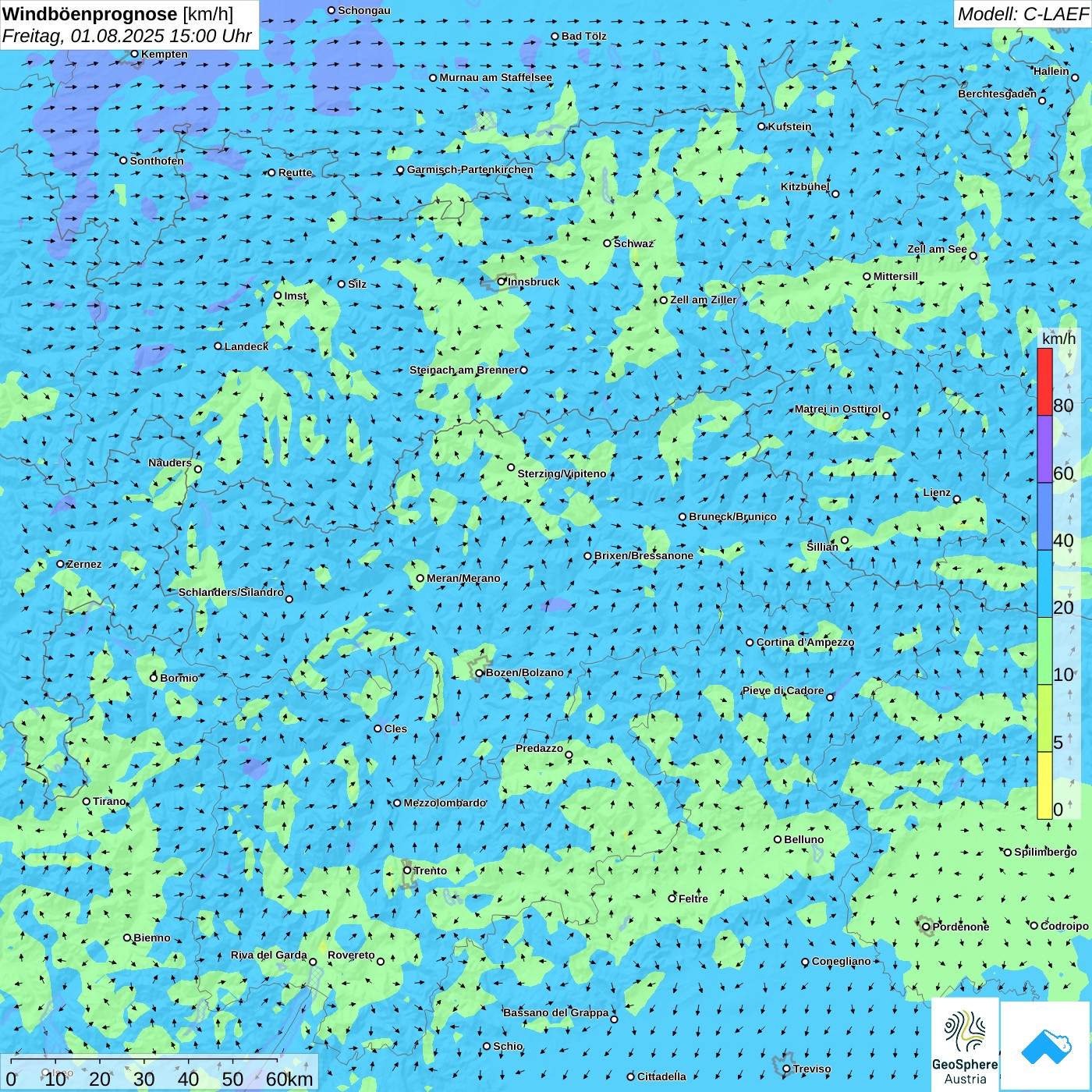
Task: Click the Predazzo label
Action: point(539,748)
